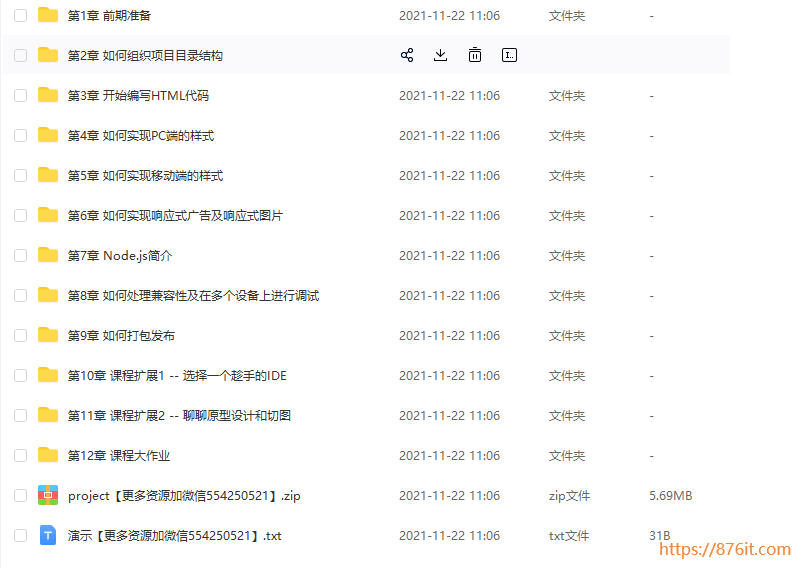The image size is (807, 568).
Task: Check the box for 第5章 如何实现移动端的样式
Action: tap(21, 175)
